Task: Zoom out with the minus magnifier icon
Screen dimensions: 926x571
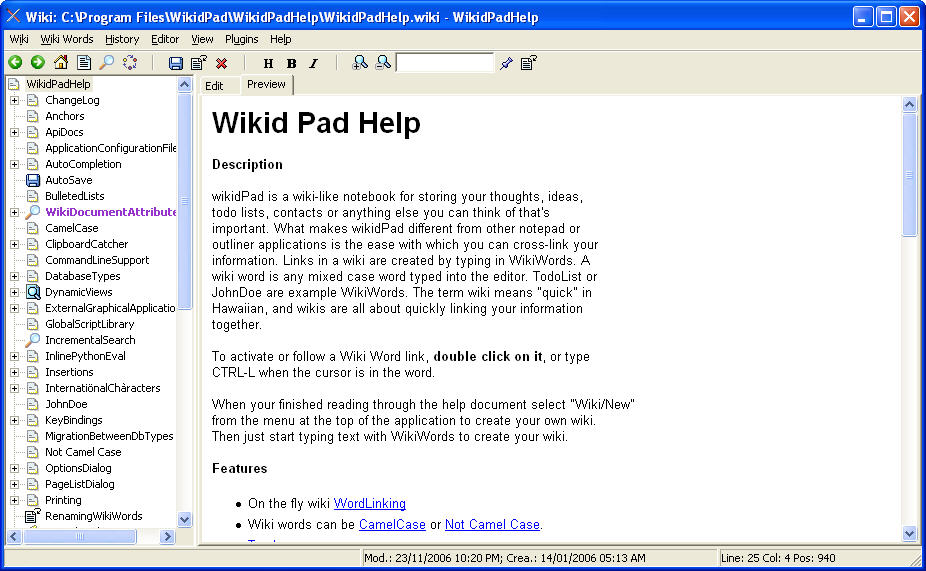Action: [383, 62]
